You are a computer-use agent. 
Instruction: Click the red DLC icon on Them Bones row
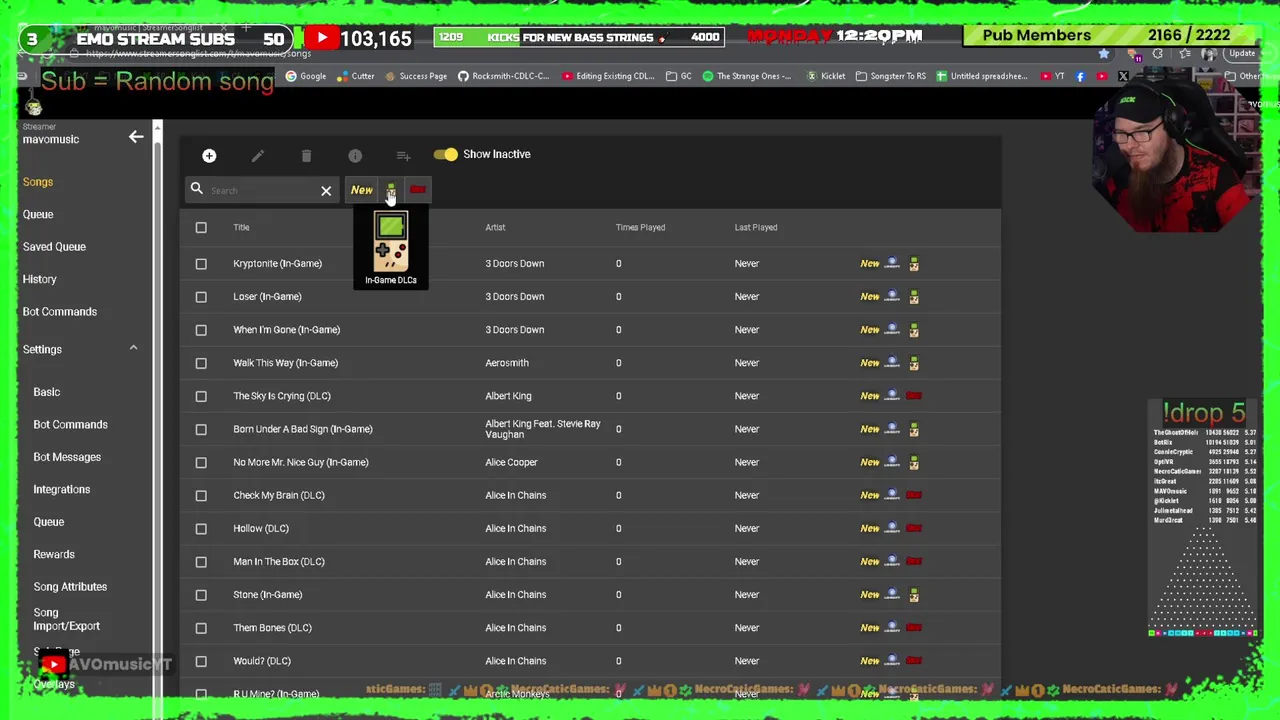click(914, 628)
